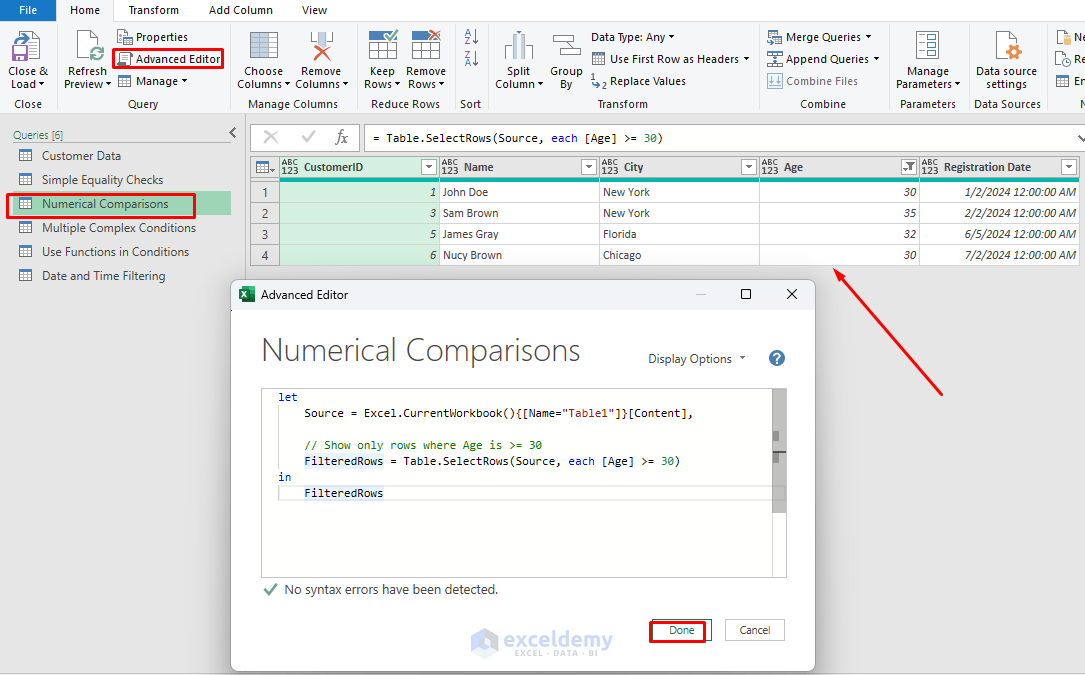The height and width of the screenshot is (675, 1085).
Task: Click FilteredRows line in code editor
Action: 343,493
